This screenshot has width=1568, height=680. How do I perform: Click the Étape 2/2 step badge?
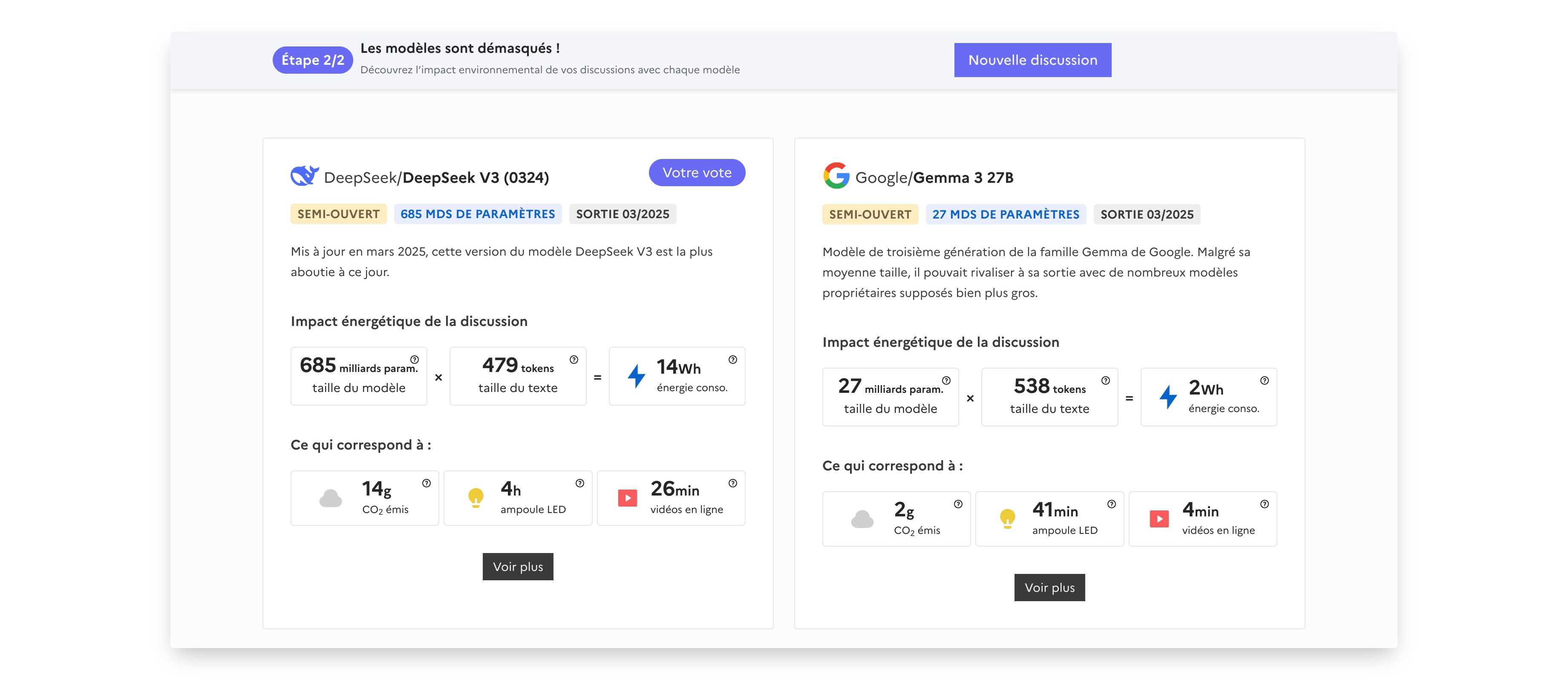point(312,60)
